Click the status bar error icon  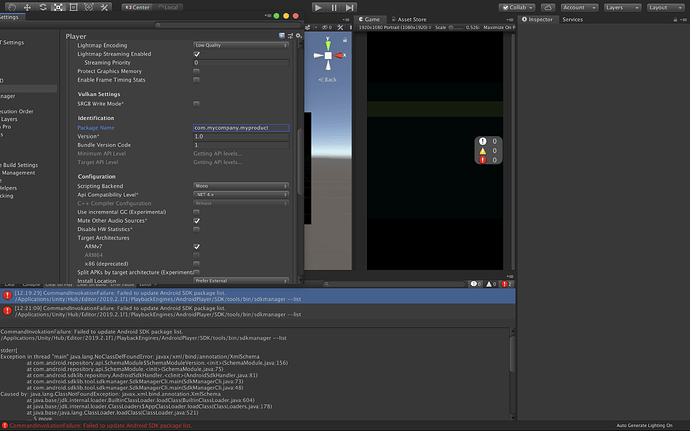click(6, 424)
